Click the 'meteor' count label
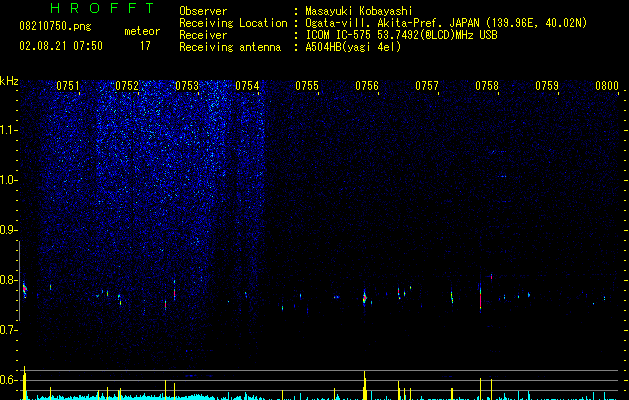629x400 pixels. pyautogui.click(x=142, y=31)
